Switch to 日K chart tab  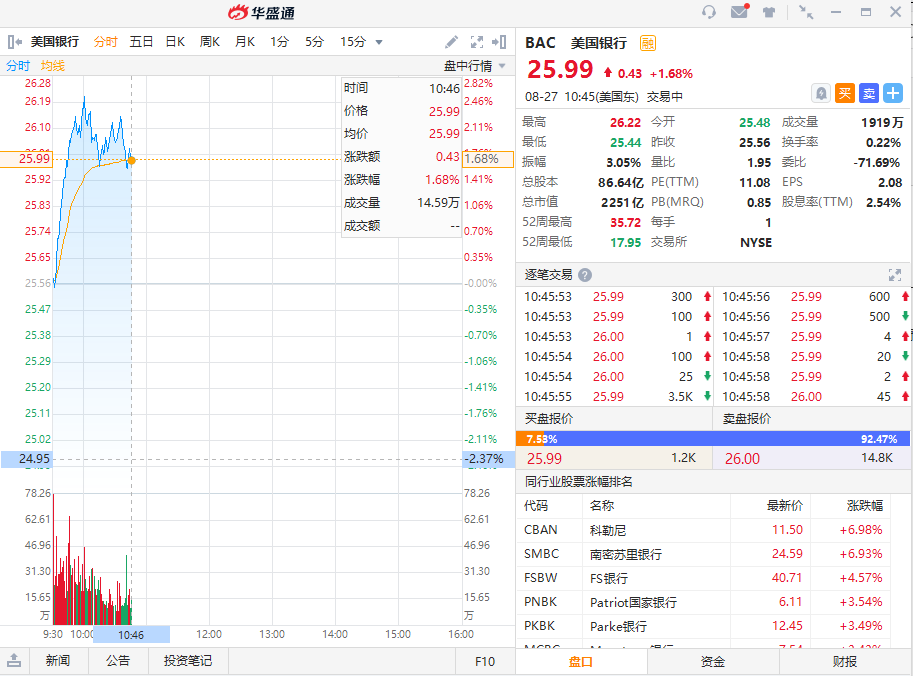click(175, 42)
